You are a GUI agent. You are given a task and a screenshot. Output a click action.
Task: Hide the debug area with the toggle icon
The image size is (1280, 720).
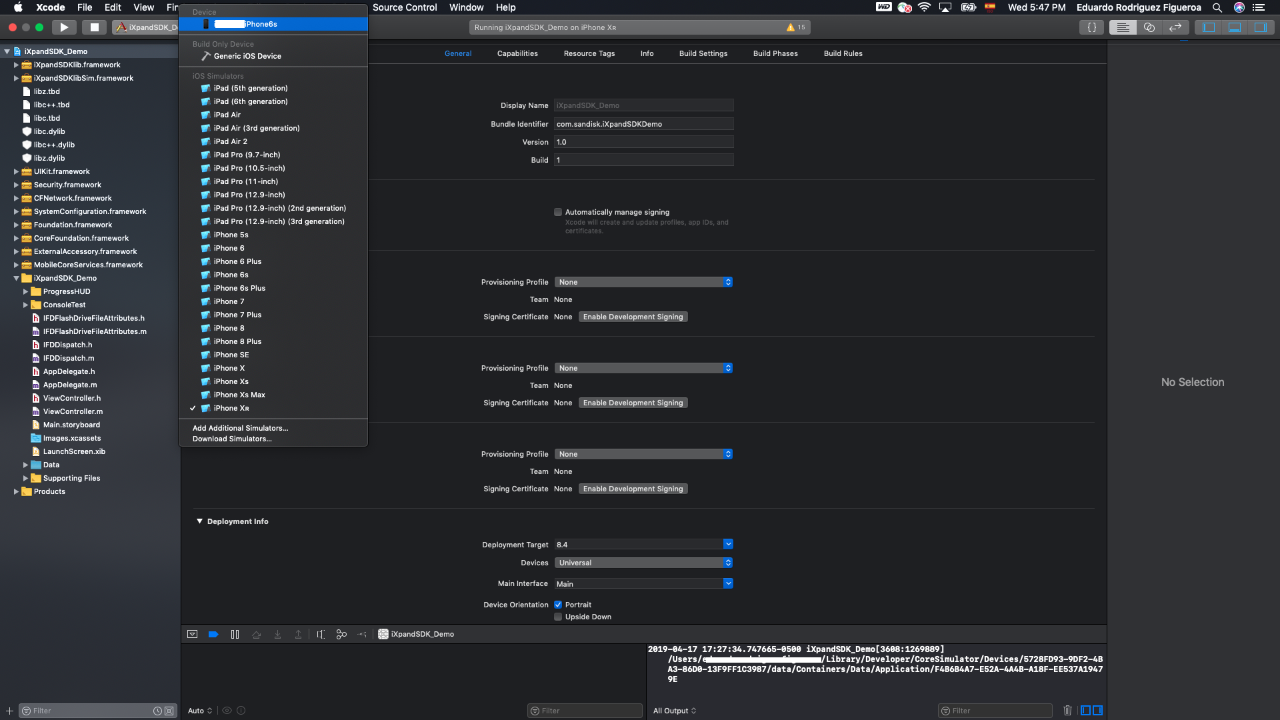pyautogui.click(x=193, y=634)
